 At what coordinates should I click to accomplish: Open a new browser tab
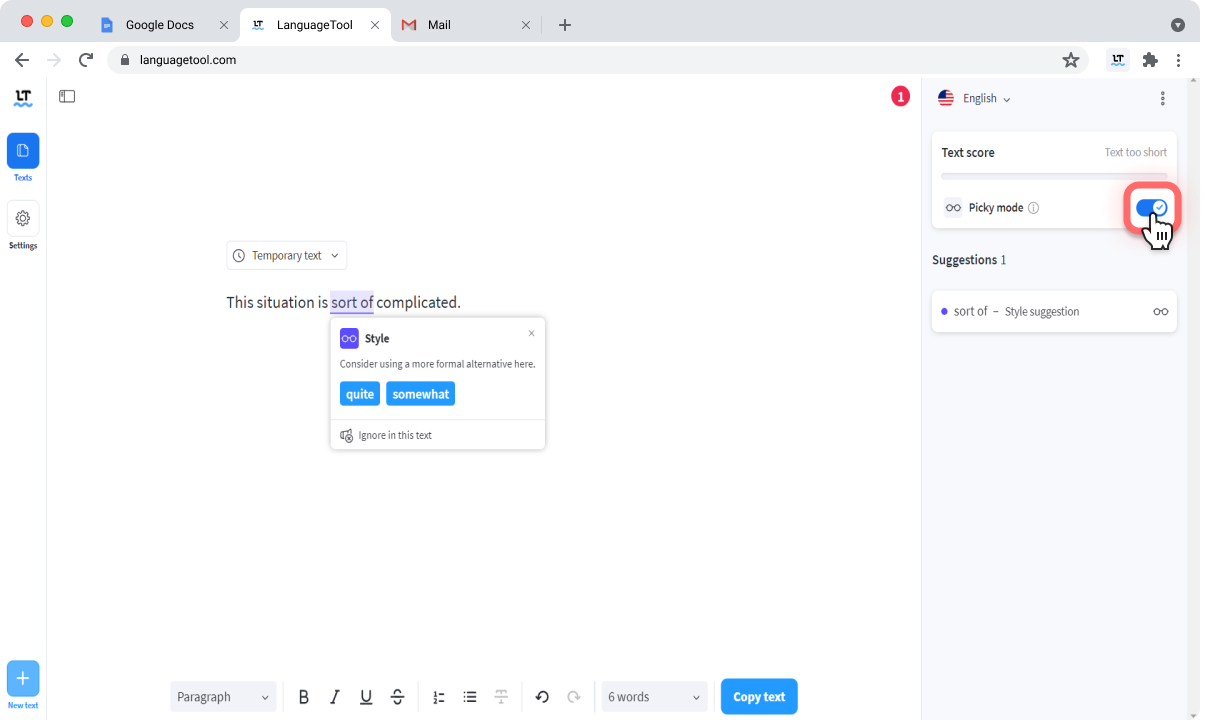565,25
